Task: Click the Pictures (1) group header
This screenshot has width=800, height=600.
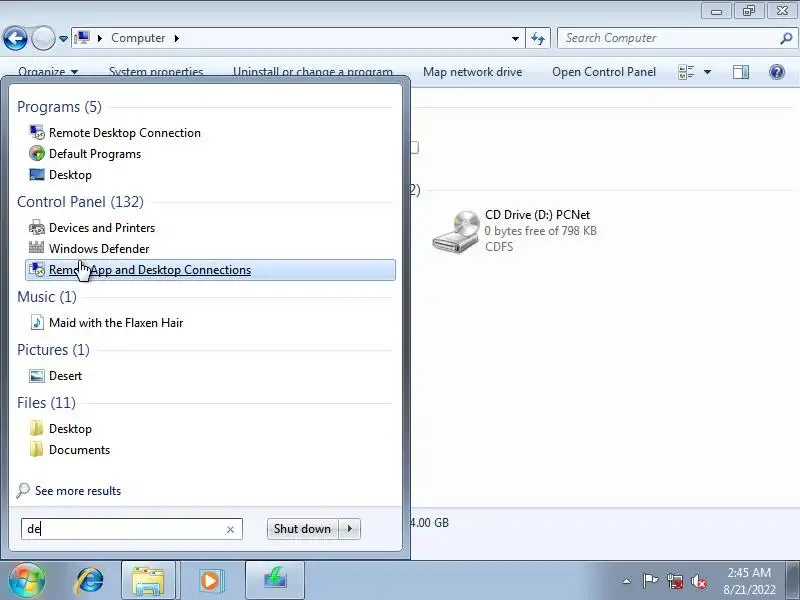Action: 53,349
